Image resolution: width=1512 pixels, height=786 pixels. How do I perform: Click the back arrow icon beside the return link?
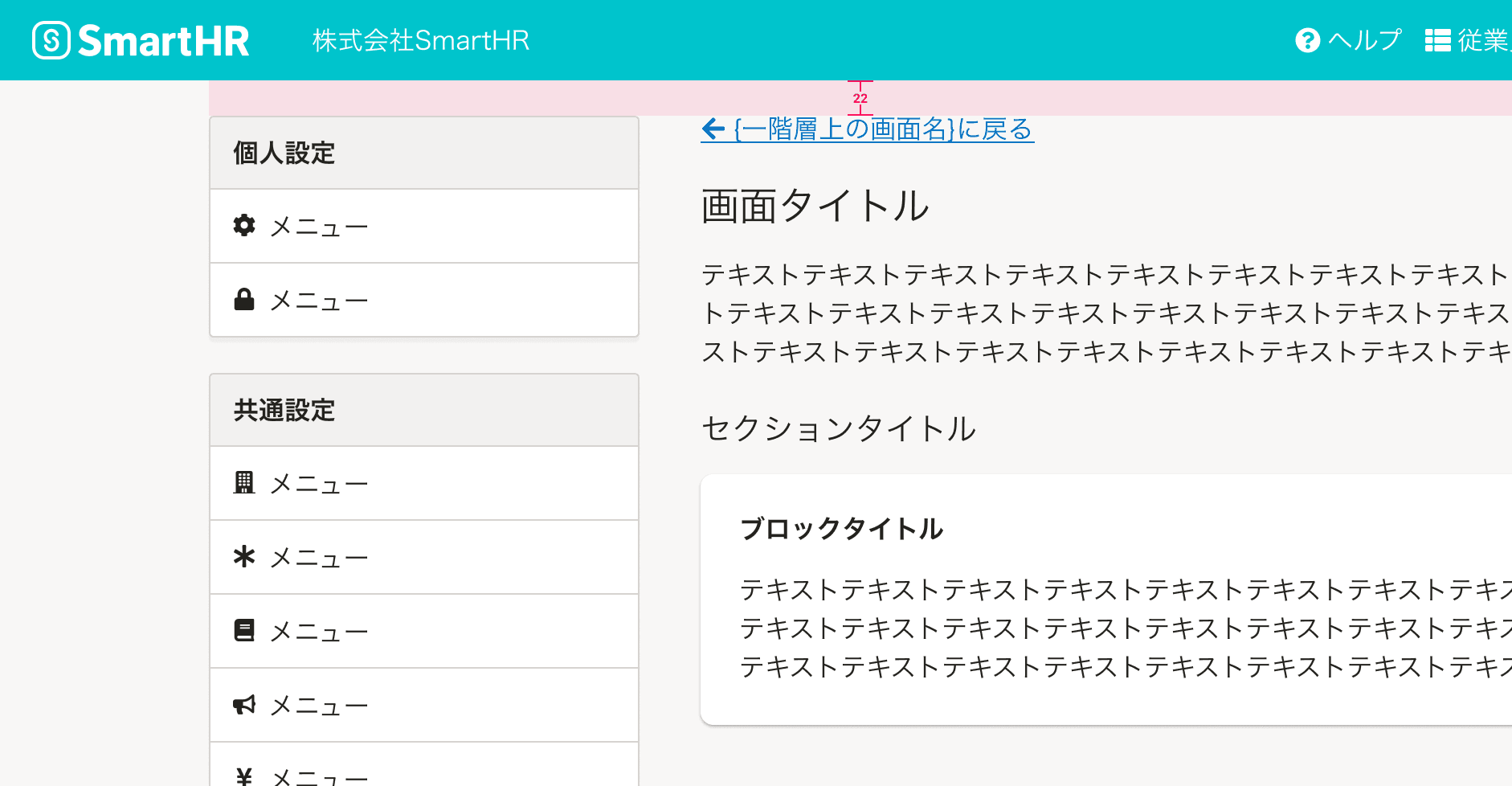tap(713, 129)
